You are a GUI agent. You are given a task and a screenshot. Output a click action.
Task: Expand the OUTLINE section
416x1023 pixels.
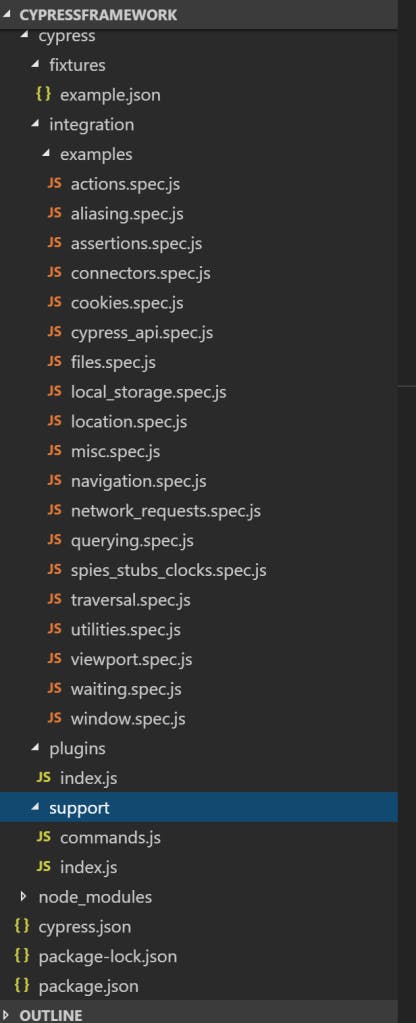(7, 1015)
